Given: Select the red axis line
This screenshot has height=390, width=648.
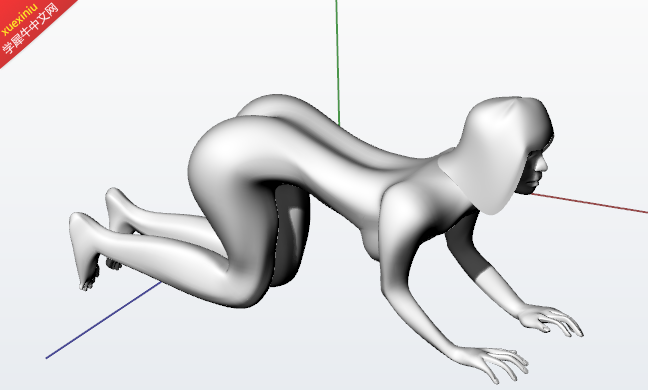Looking at the screenshot, I should (x=589, y=203).
